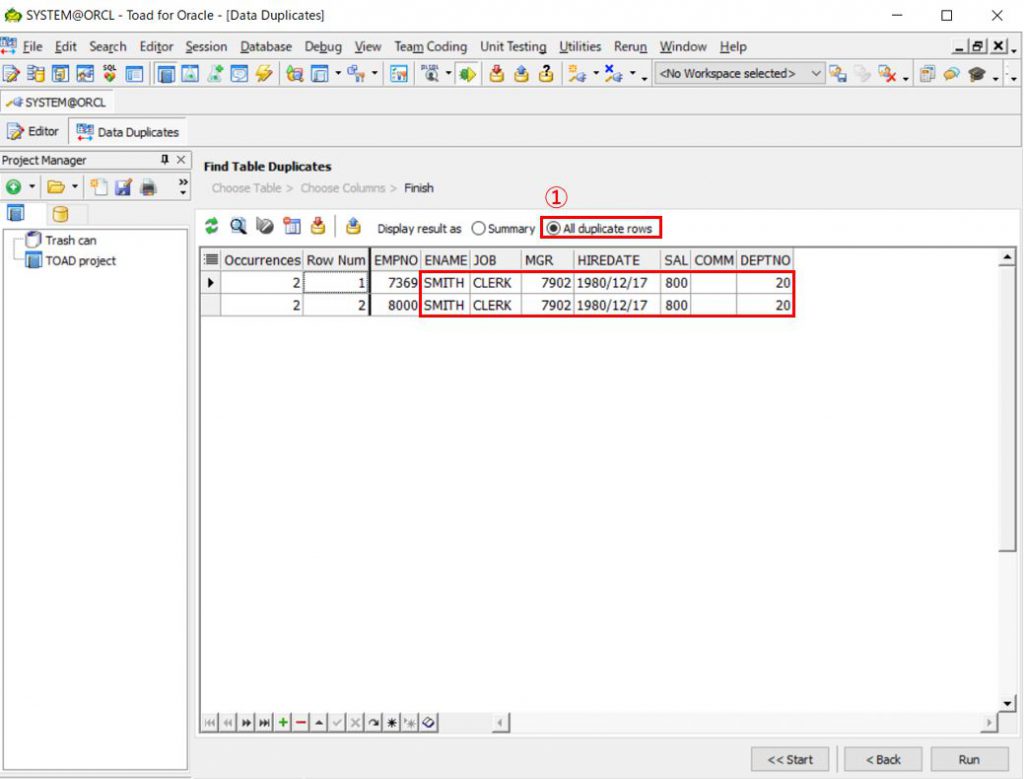Viewport: 1024px width, 779px height.
Task: Jump to last record navigator button
Action: (x=264, y=722)
